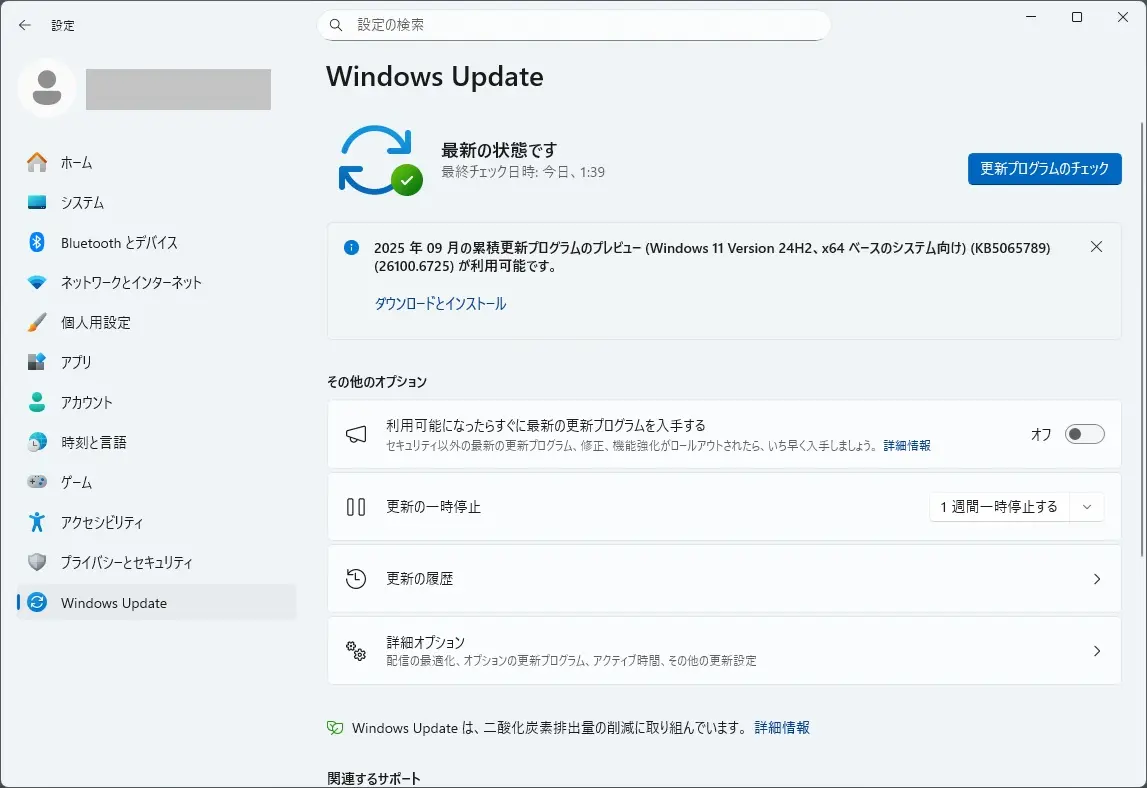Select アカウント in the left navigation

[x=86, y=402]
